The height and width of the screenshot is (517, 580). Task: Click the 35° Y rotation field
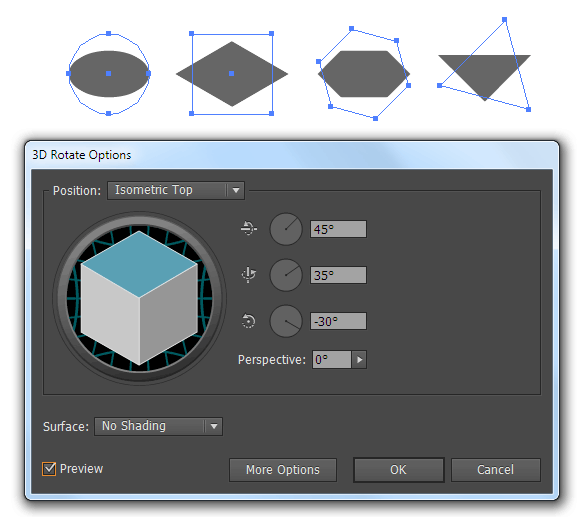pos(338,275)
